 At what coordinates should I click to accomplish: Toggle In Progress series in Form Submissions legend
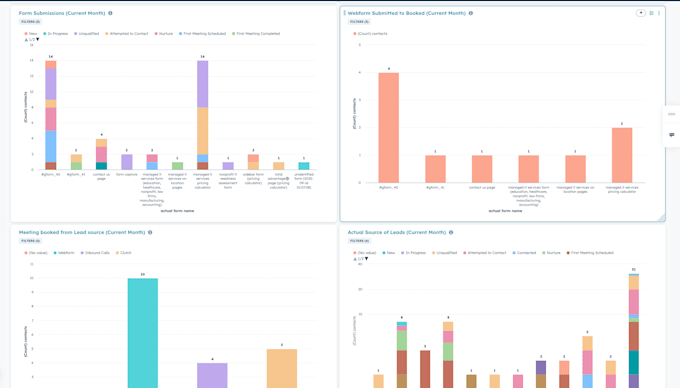56,33
